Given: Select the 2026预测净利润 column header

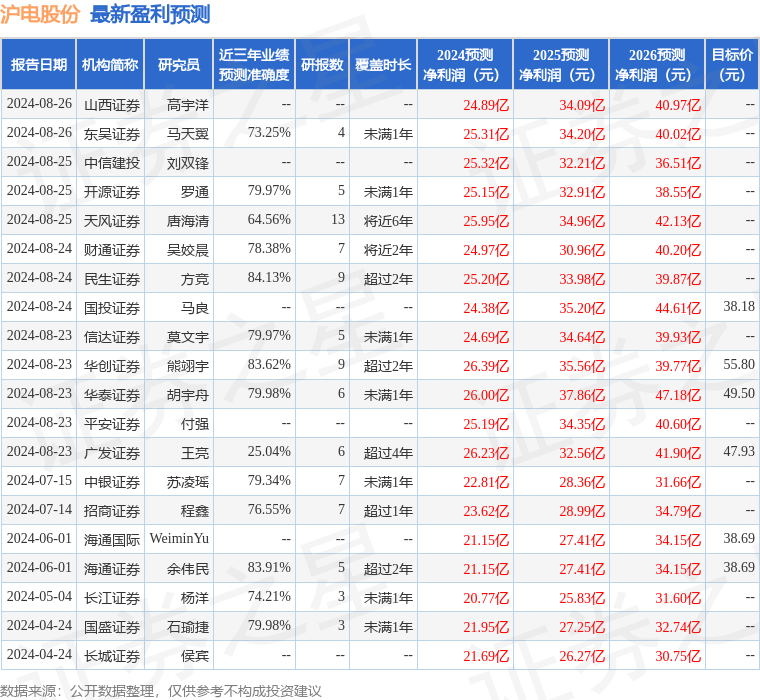Looking at the screenshot, I should pos(657,64).
